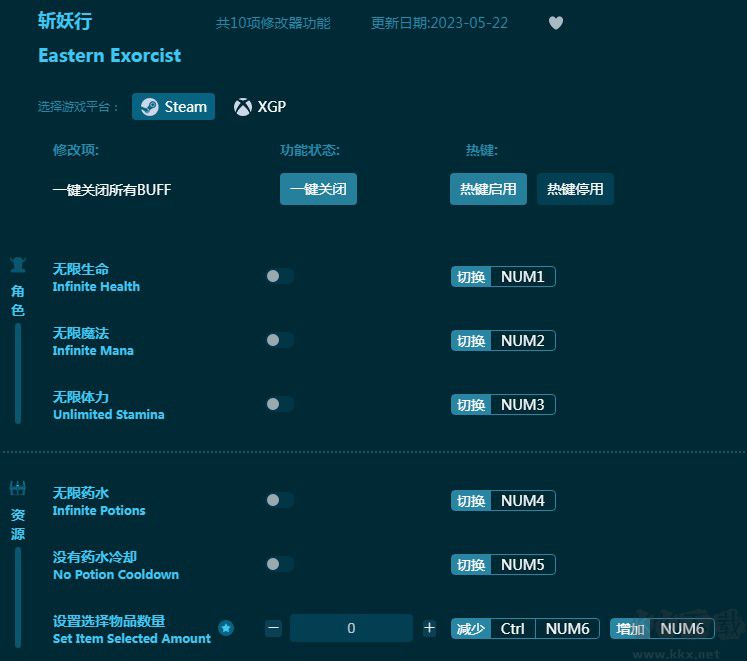Screen dimensions: 747x661
Task: Click the Eastern Exorcist title
Action: point(110,55)
